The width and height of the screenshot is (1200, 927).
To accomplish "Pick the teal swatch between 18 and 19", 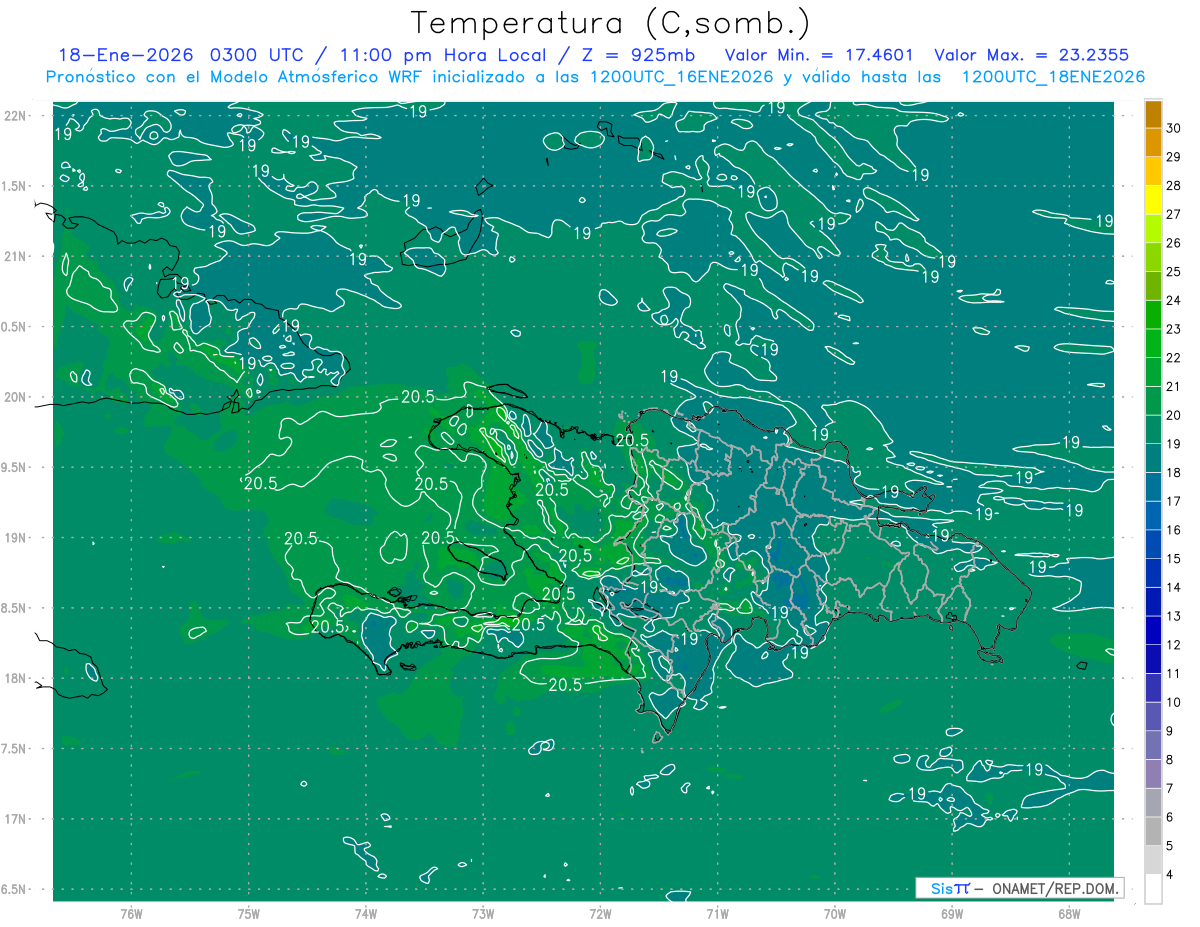I will coord(1153,458).
